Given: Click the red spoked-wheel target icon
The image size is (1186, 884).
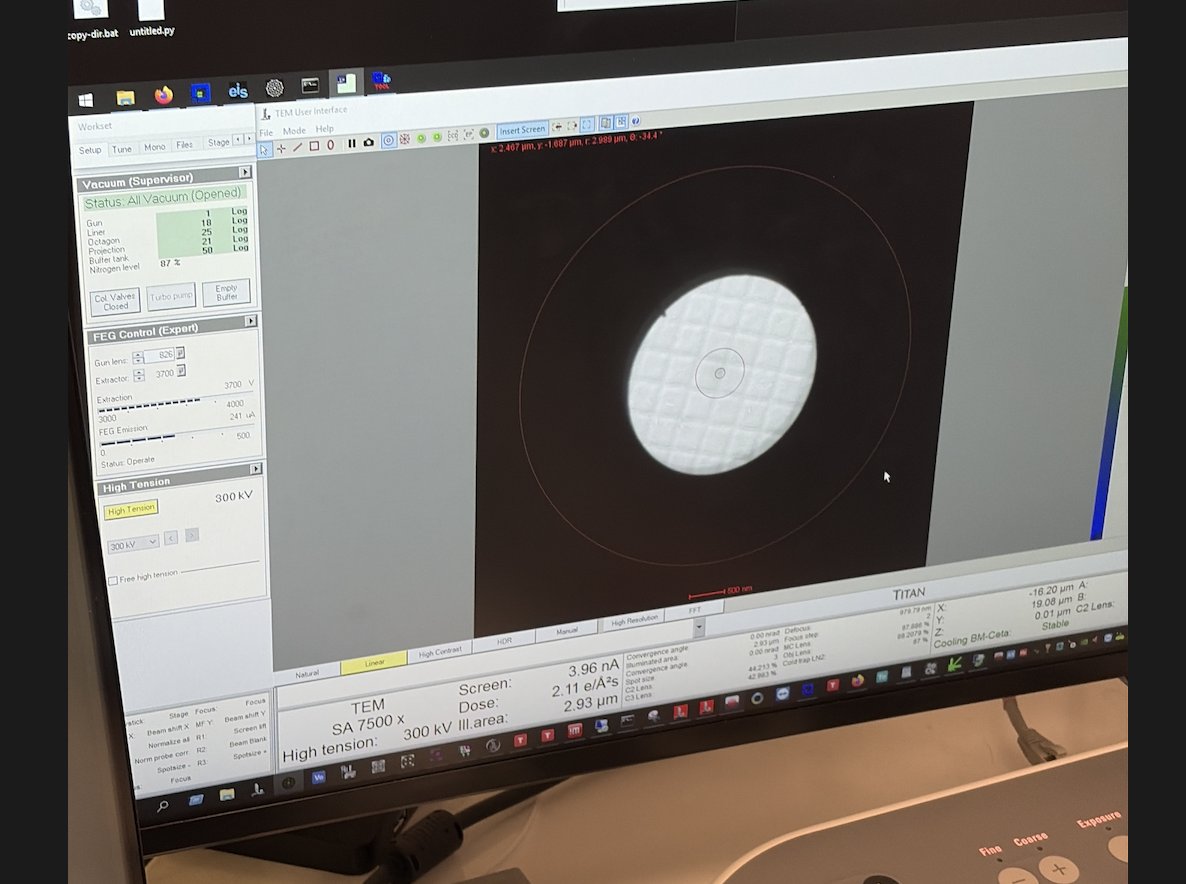Looking at the screenshot, I should [x=405, y=139].
